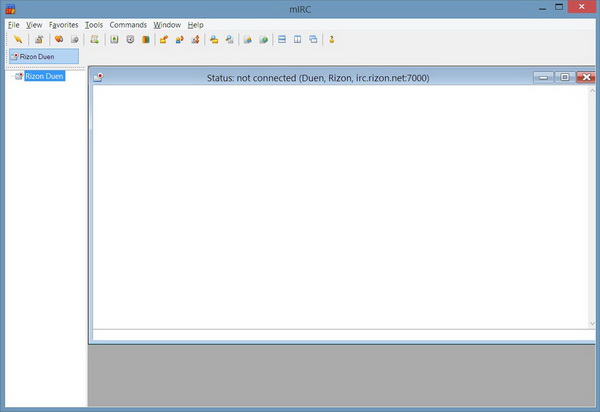This screenshot has width=600, height=412.
Task: Tile windows horizontally using the toolbar
Action: (282, 40)
